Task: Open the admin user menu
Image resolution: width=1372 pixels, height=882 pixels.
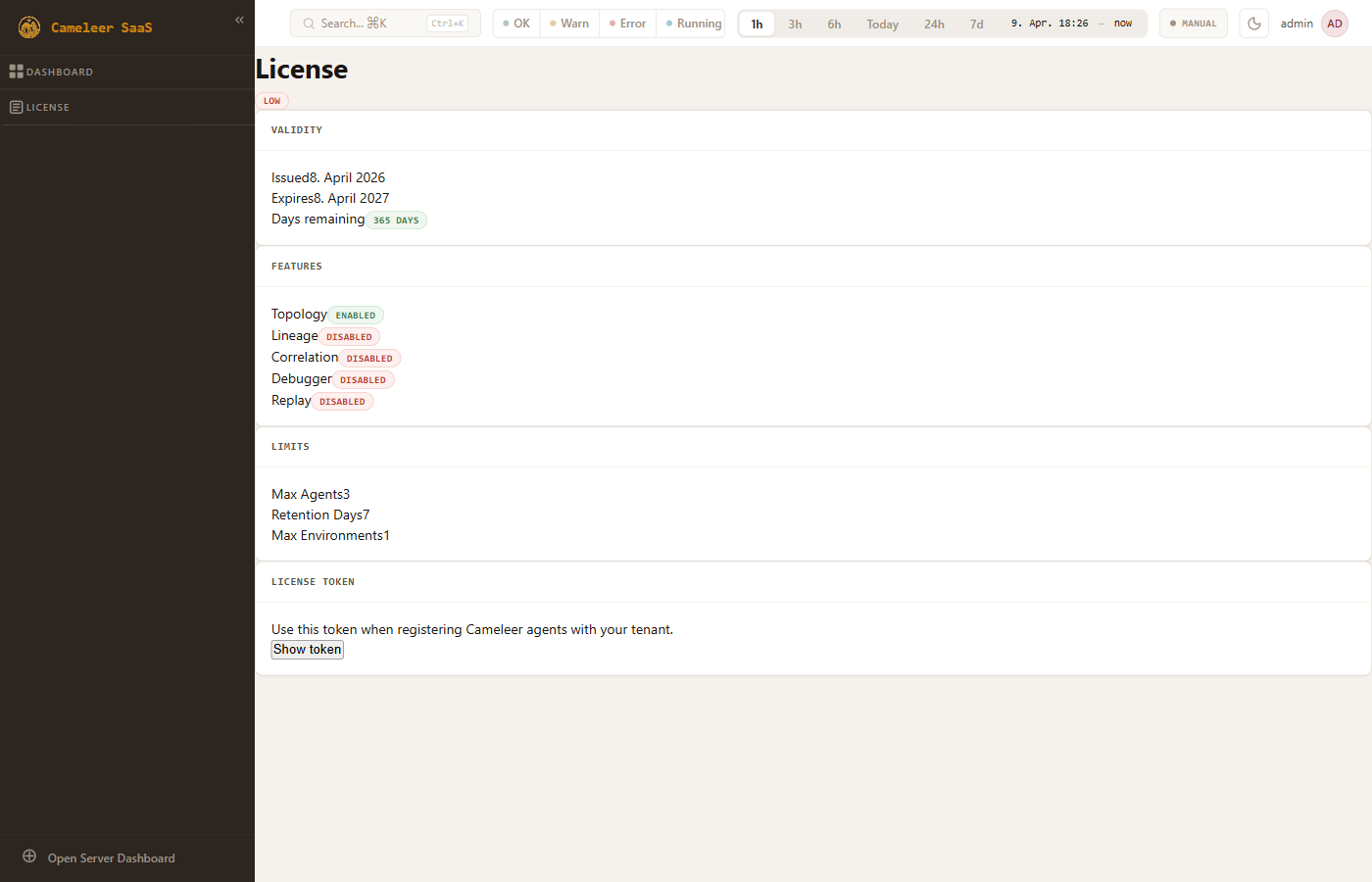Action: tap(1296, 24)
